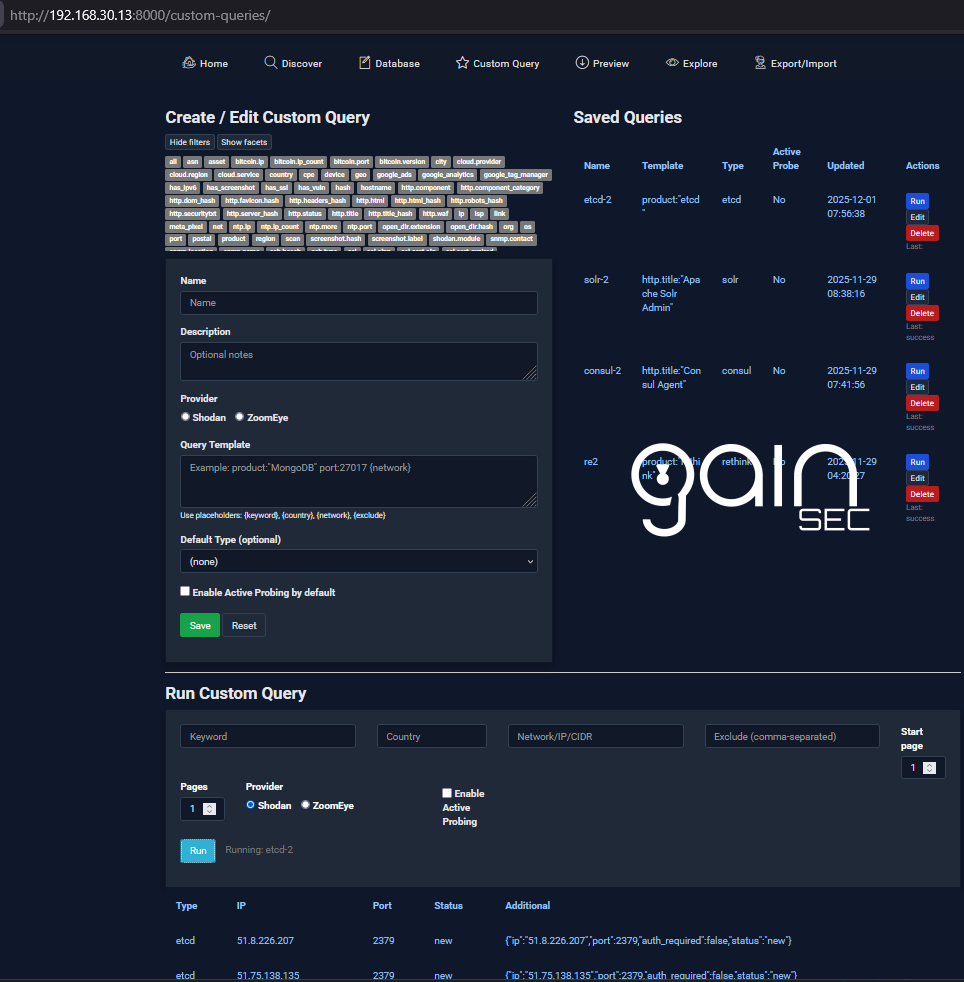The height and width of the screenshot is (982, 964).
Task: Open the Default Type dropdown
Action: (358, 560)
